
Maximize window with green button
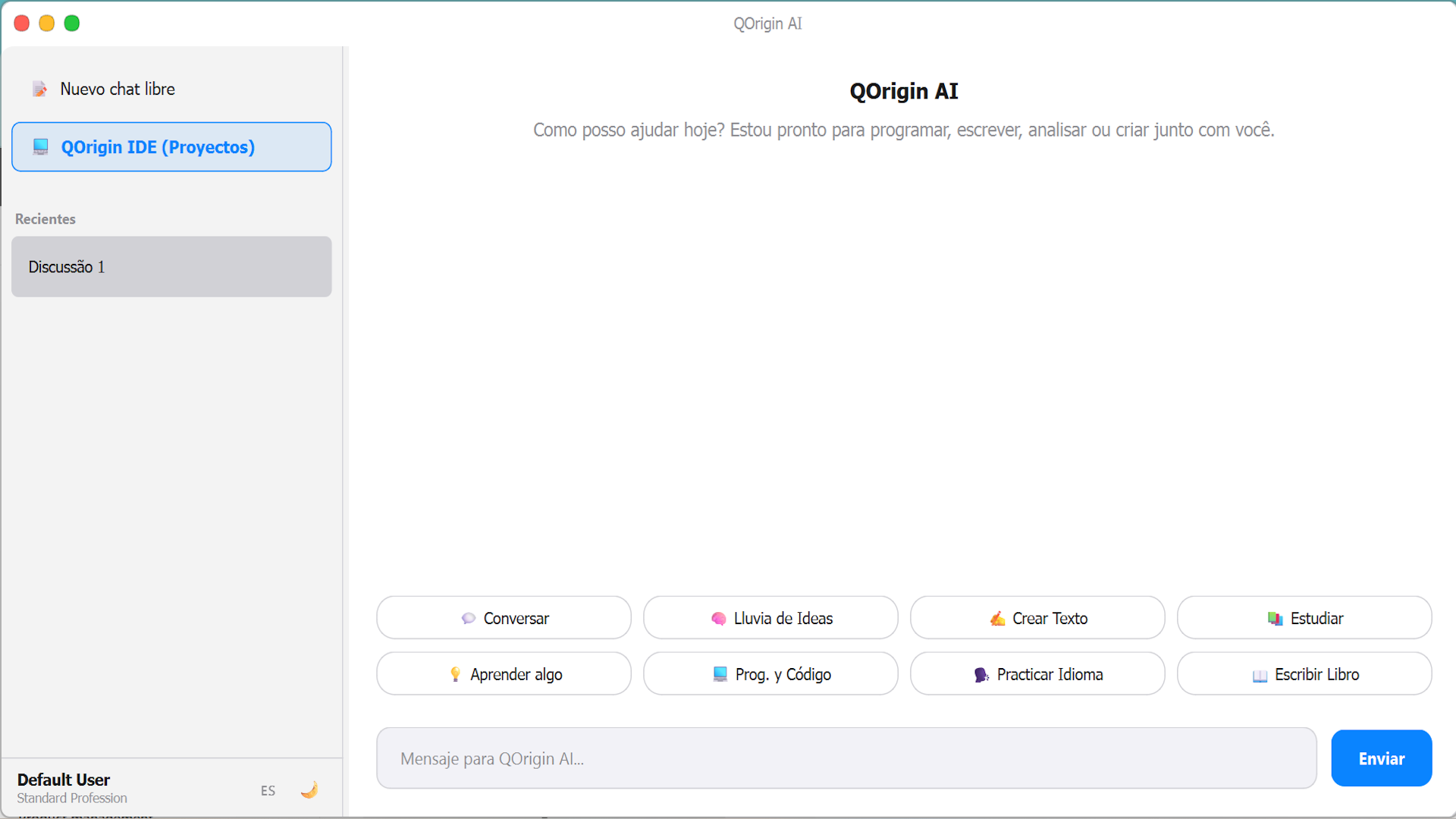(72, 24)
